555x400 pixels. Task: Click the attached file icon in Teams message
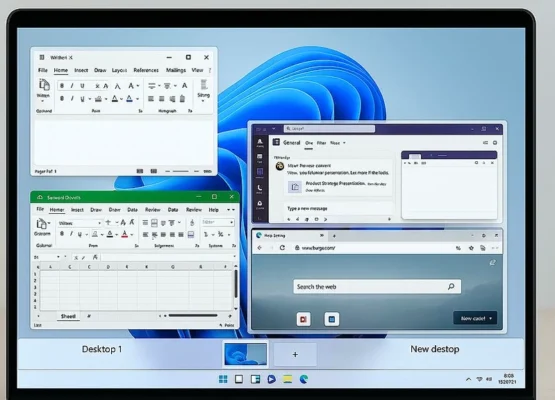pos(294,187)
